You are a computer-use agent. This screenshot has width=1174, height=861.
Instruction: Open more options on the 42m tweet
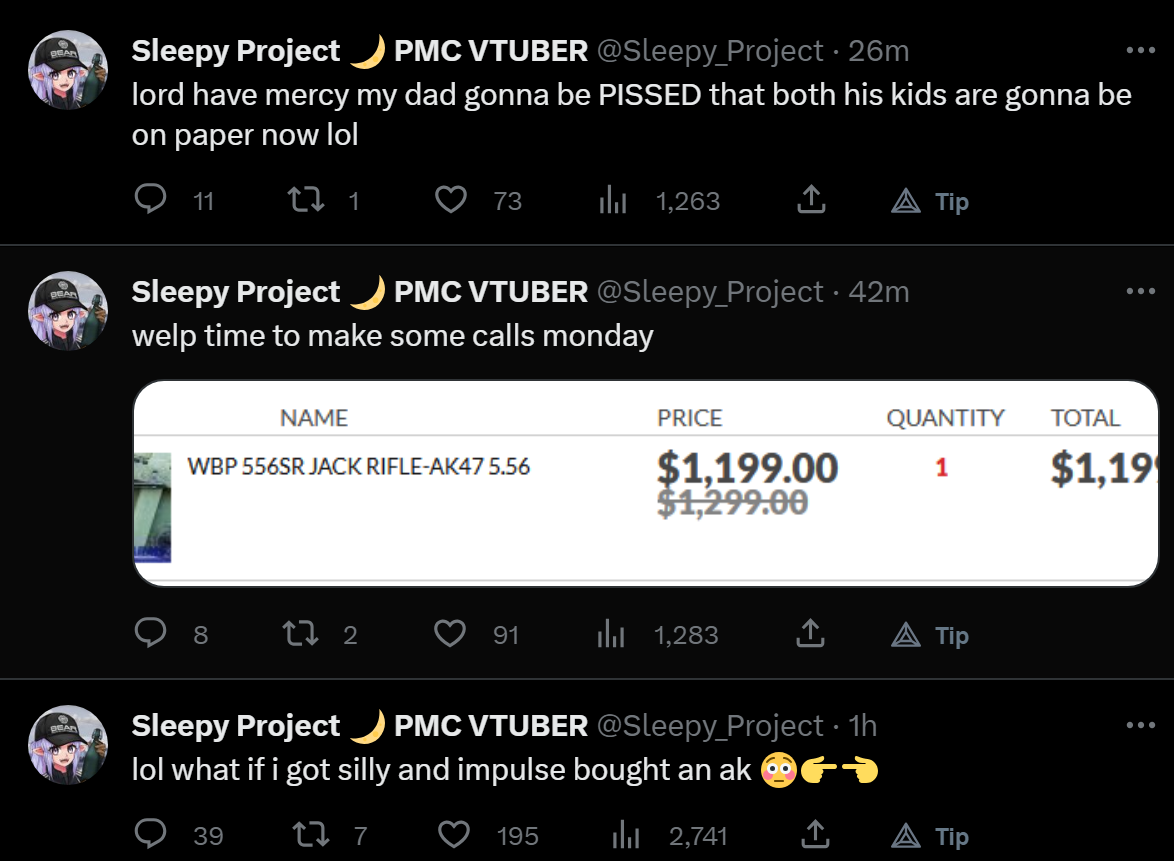click(1140, 290)
